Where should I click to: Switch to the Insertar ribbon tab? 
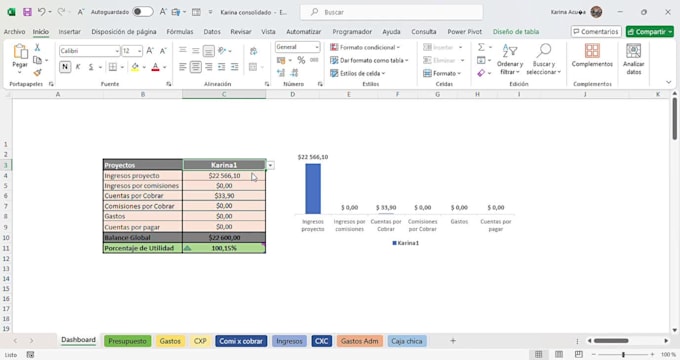point(69,32)
